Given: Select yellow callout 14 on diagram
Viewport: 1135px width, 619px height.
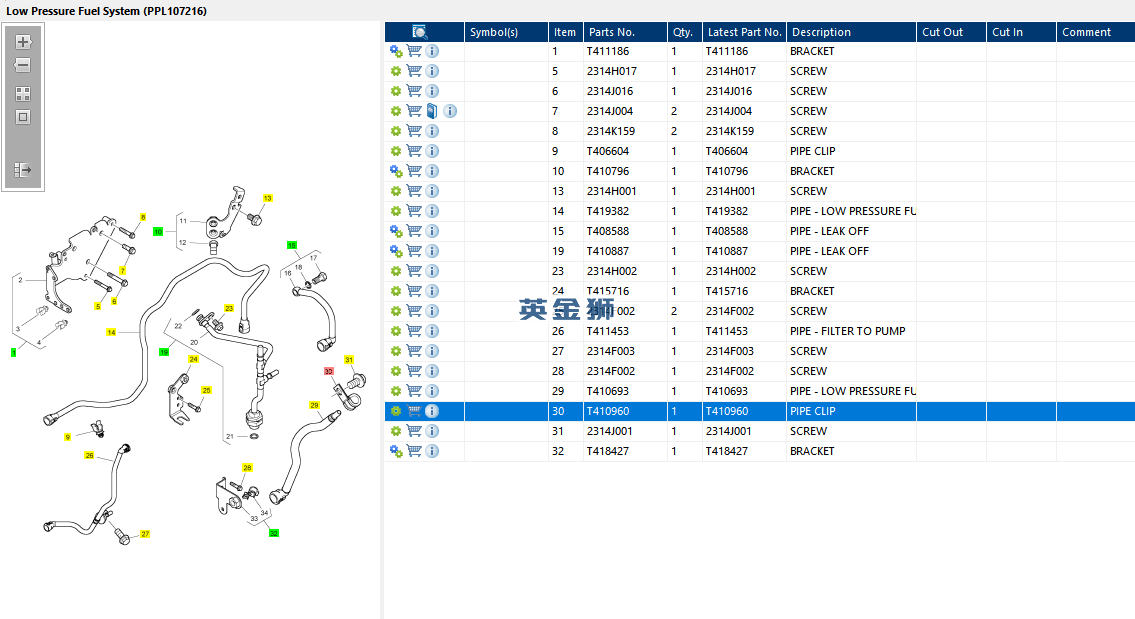Looking at the screenshot, I should pos(111,332).
